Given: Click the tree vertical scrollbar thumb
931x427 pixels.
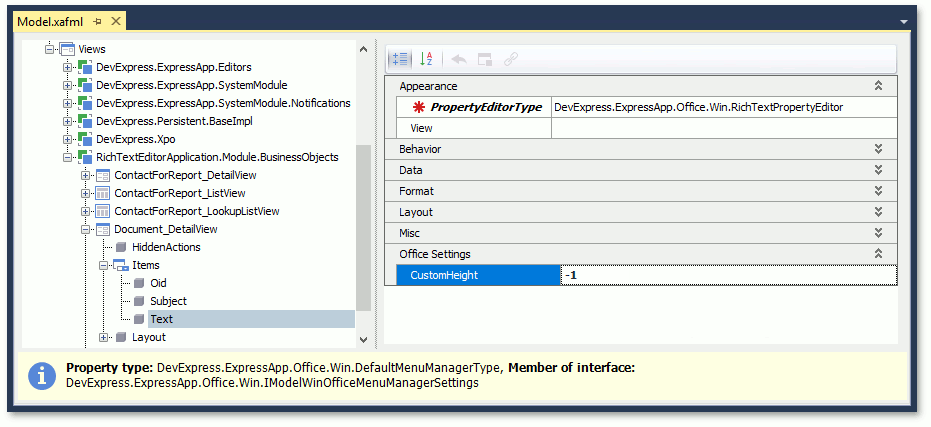Looking at the screenshot, I should point(363,227).
